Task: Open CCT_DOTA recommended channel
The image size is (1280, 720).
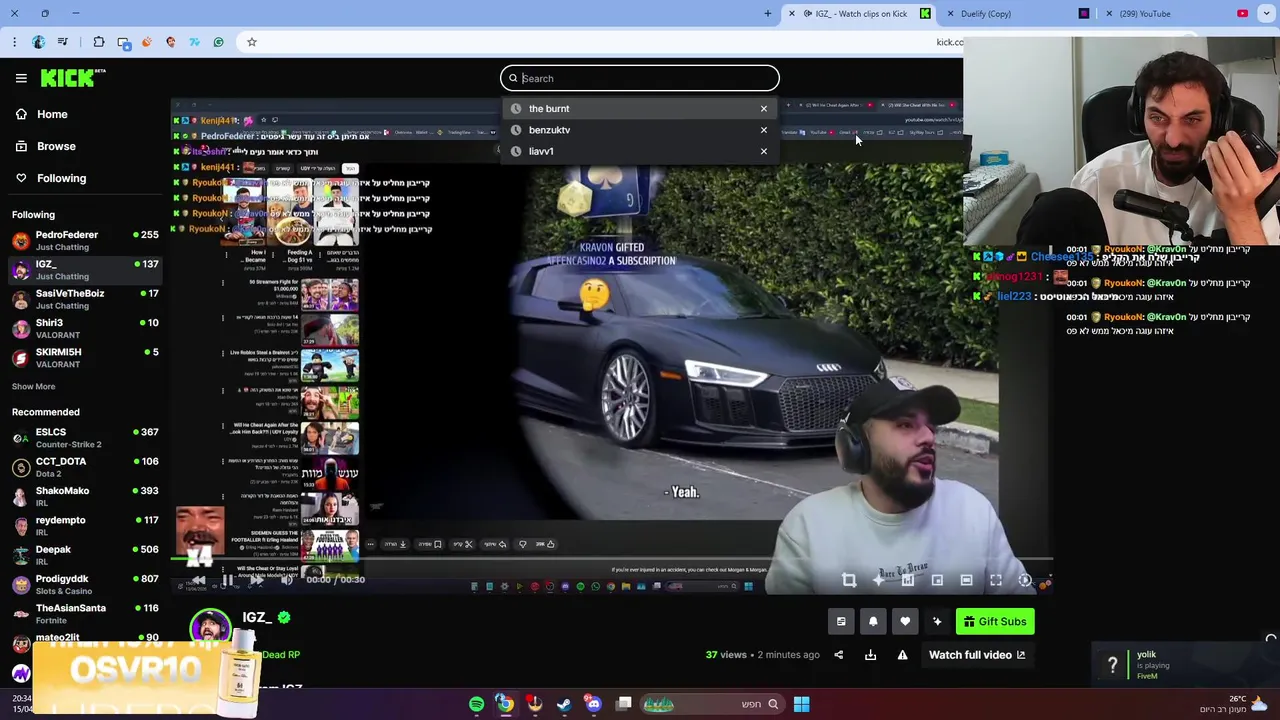Action: click(84, 467)
